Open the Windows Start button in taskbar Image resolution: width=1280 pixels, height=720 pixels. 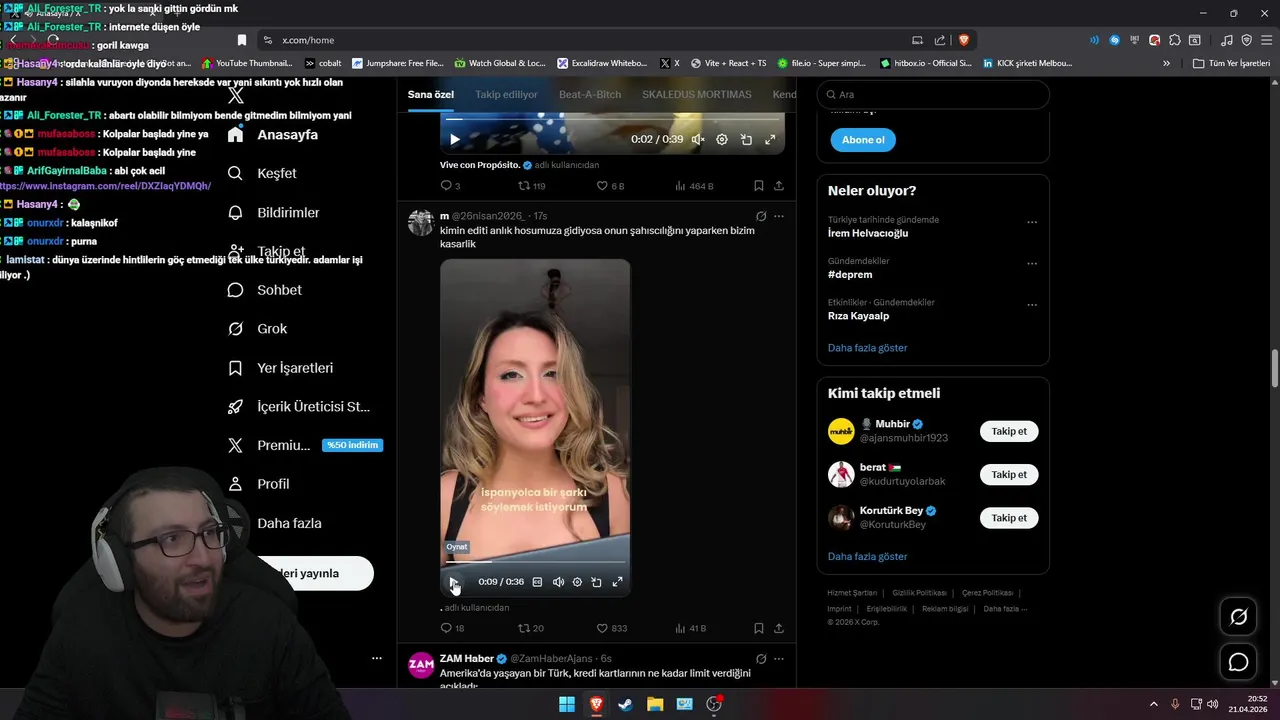(566, 704)
